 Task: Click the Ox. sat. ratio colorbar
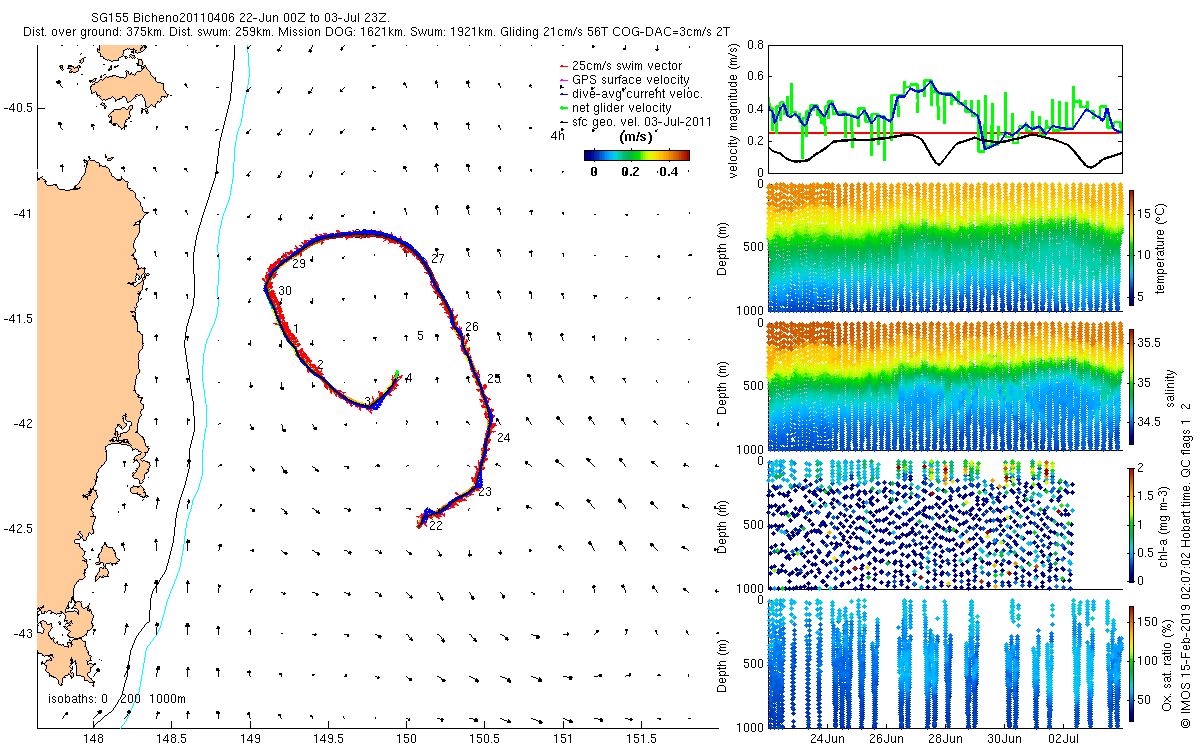pyautogui.click(x=1131, y=664)
